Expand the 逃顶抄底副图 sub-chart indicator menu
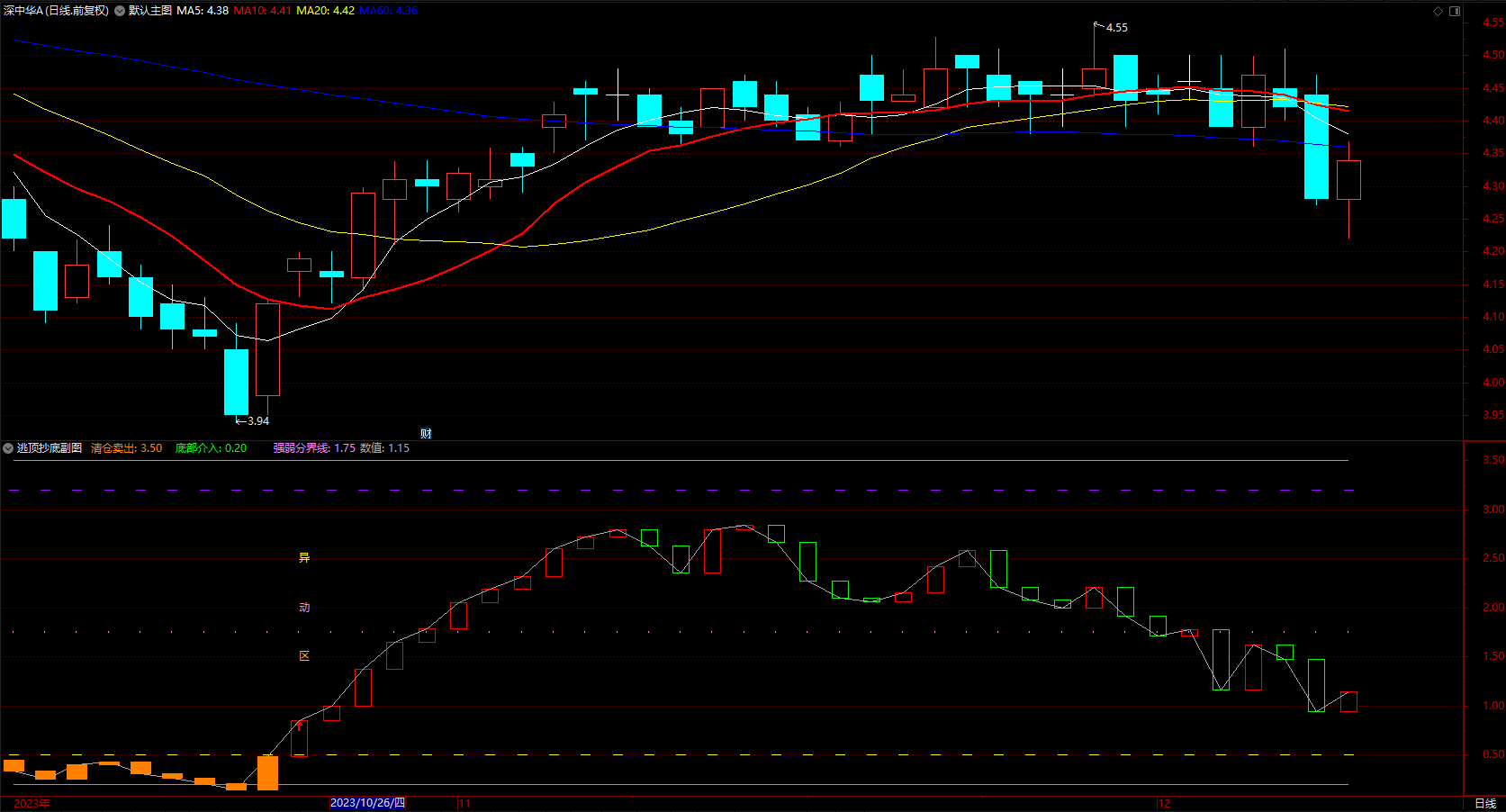Screen dimensions: 1506x812 [x=8, y=448]
